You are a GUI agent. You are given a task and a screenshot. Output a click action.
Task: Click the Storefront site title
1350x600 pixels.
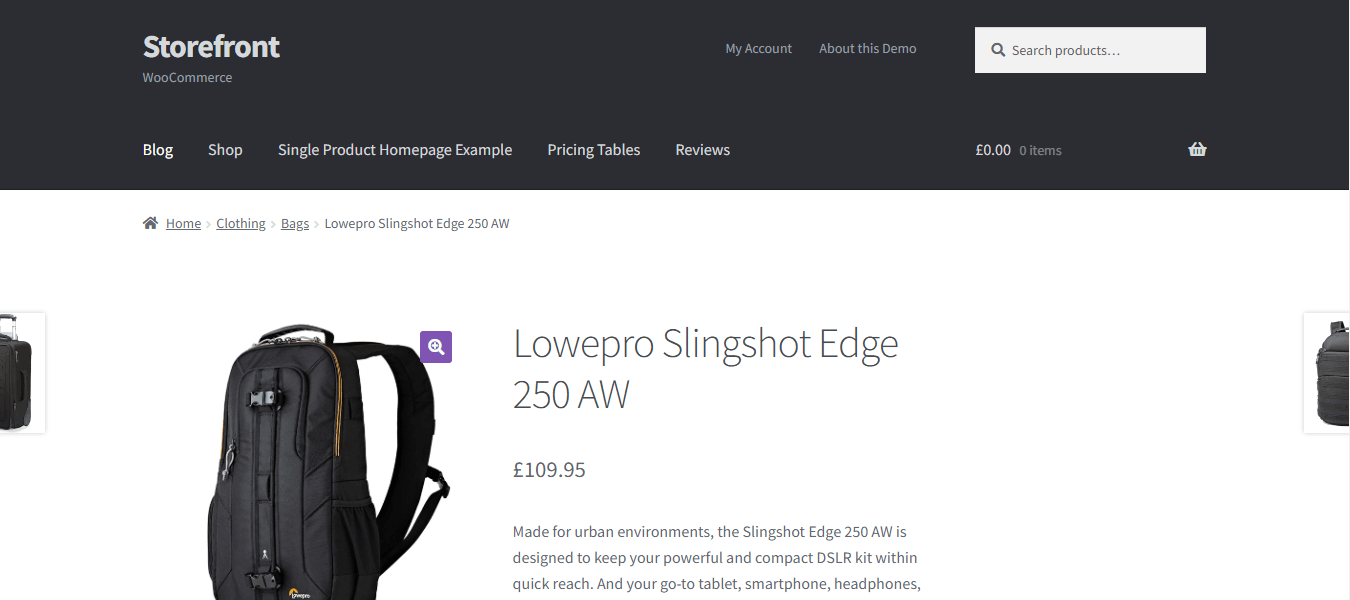point(211,46)
